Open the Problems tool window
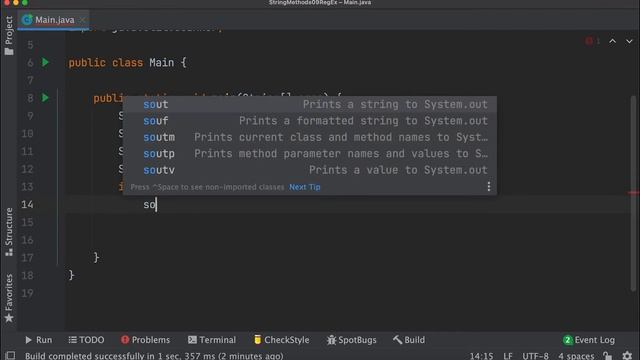The image size is (640, 360). pos(145,340)
